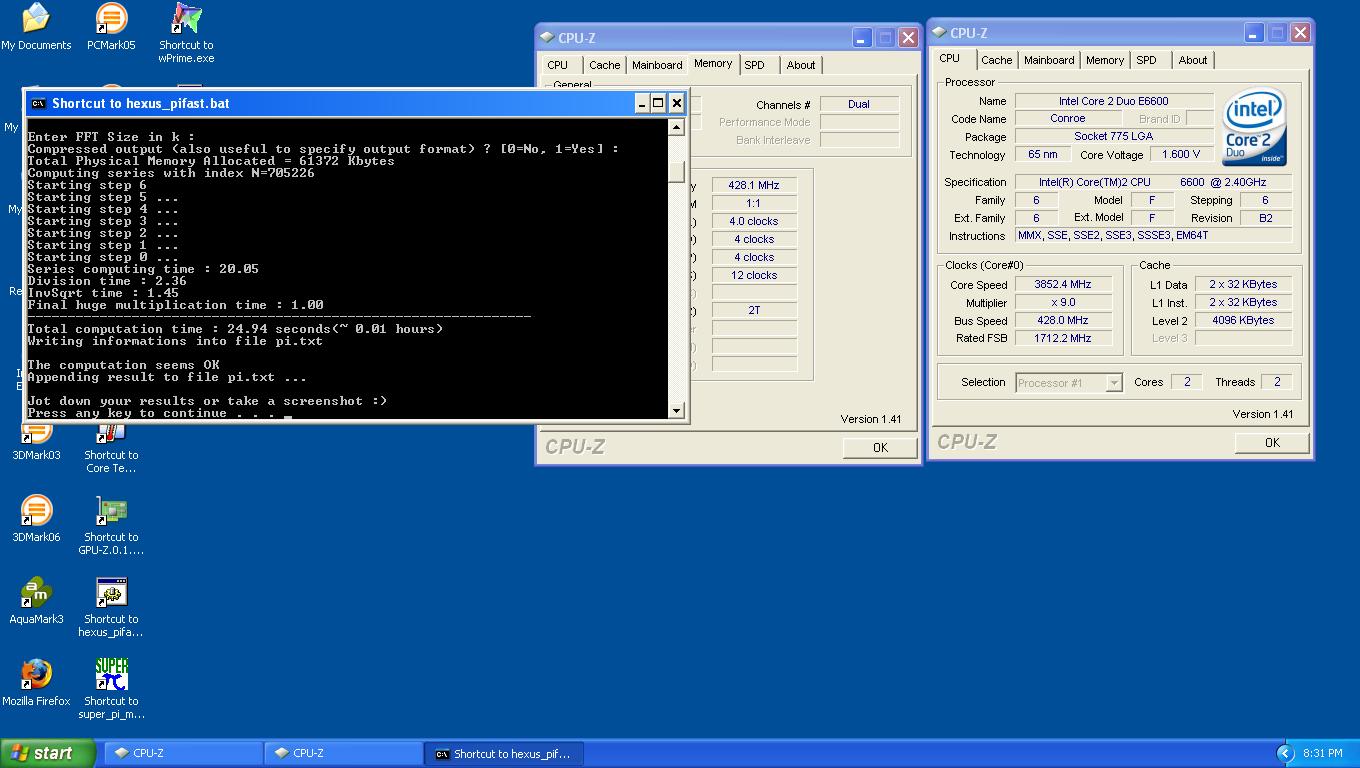Click the memory frequency value 428.1 MHz
1360x768 pixels.
click(753, 185)
